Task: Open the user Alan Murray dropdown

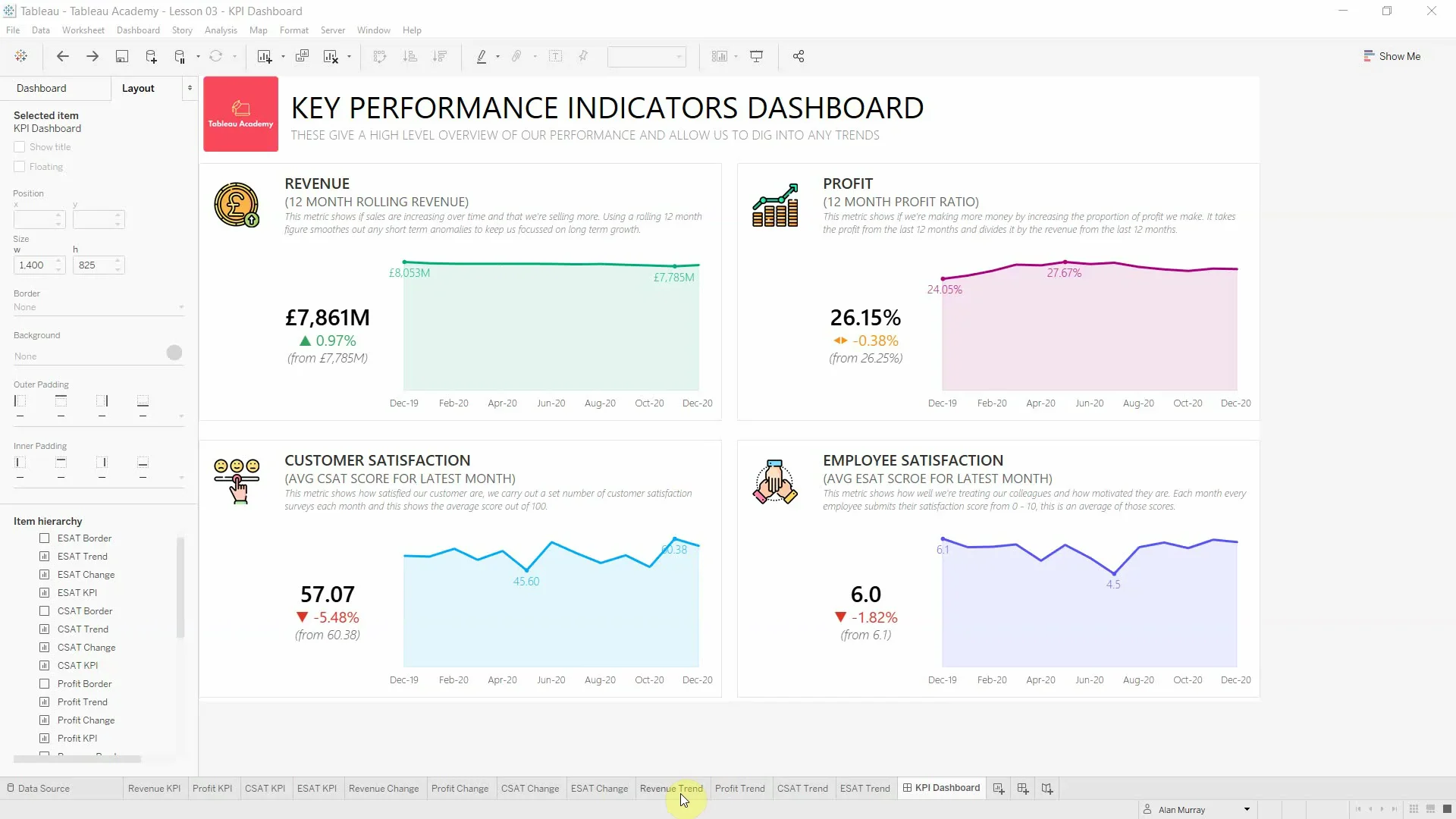Action: click(x=1247, y=810)
